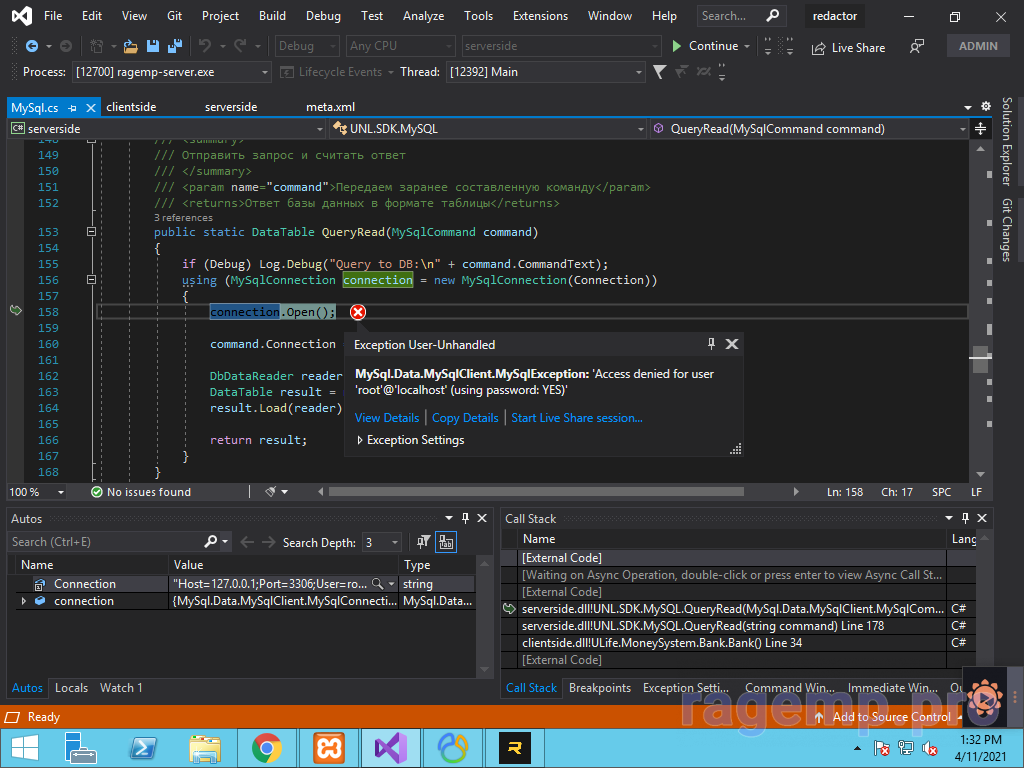Toggle pin on the MySql.cs tab
1024x768 pixels.
click(72, 108)
